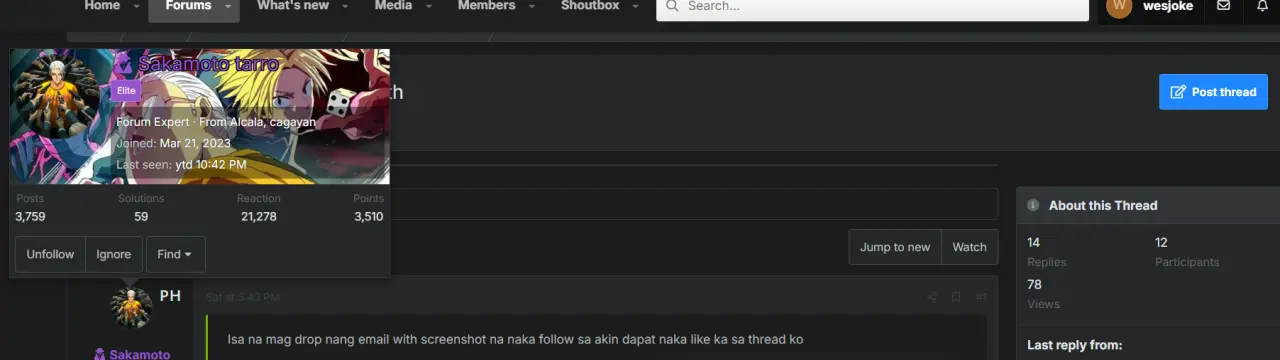Watch this thread
This screenshot has width=1280, height=360.
pos(969,247)
